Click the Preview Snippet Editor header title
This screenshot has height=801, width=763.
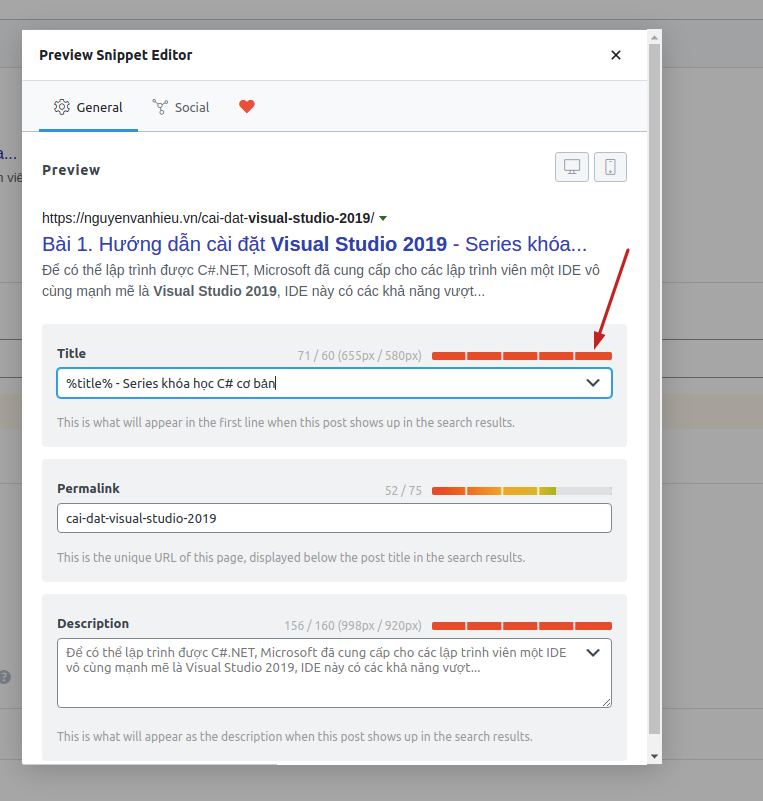point(116,55)
